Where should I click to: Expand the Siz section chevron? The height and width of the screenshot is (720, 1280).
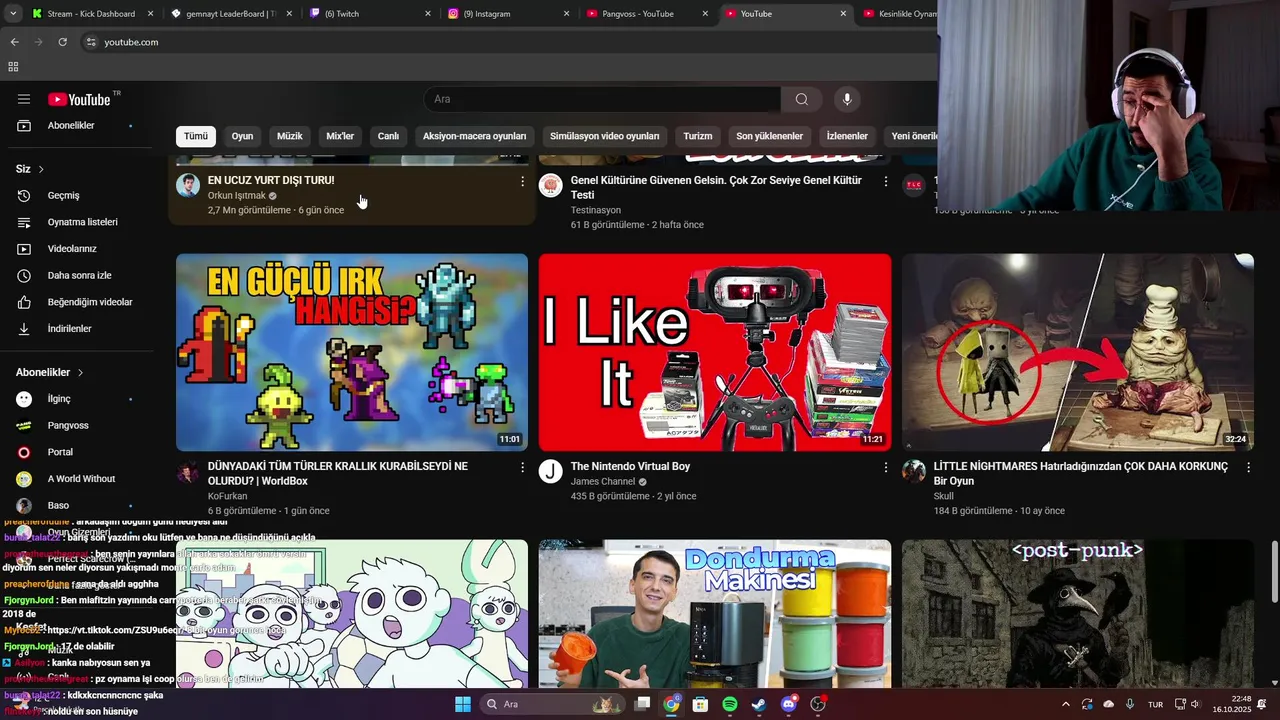[x=41, y=169]
